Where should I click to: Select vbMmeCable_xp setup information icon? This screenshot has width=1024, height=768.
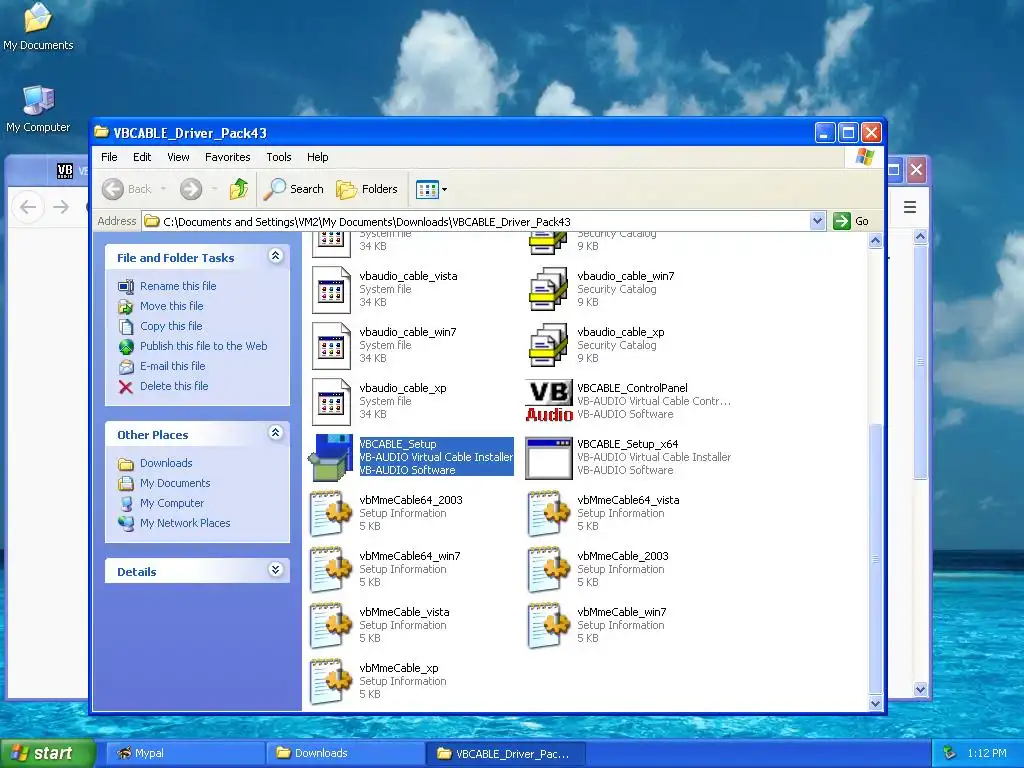click(331, 682)
